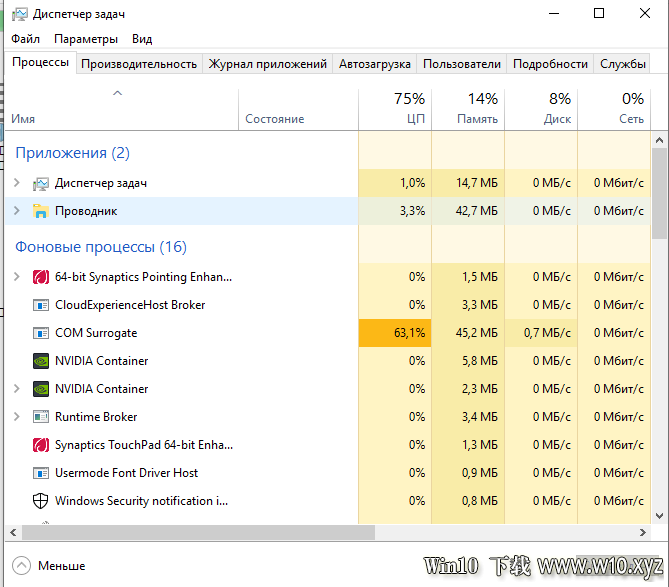Open the Автозагрузка tab
Viewport: 669px width, 587px height.
pos(375,64)
